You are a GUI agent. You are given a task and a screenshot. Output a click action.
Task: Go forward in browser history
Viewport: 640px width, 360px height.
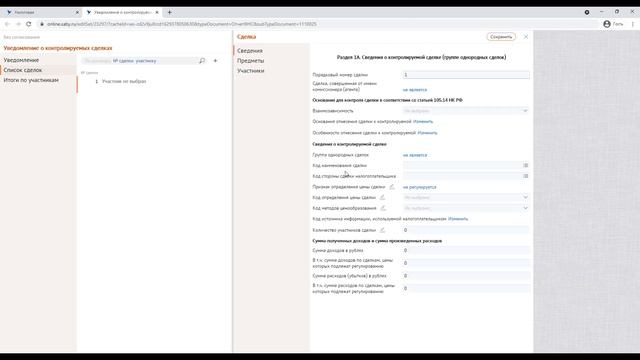18,24
